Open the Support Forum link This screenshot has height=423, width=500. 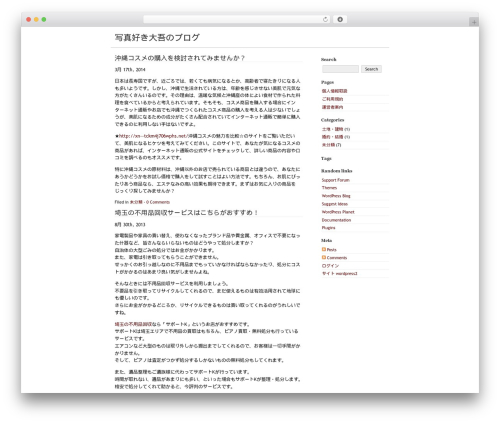click(x=336, y=180)
